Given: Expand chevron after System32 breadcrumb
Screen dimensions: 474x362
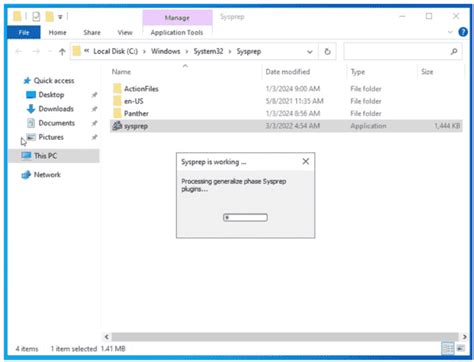Looking at the screenshot, I should (x=230, y=52).
